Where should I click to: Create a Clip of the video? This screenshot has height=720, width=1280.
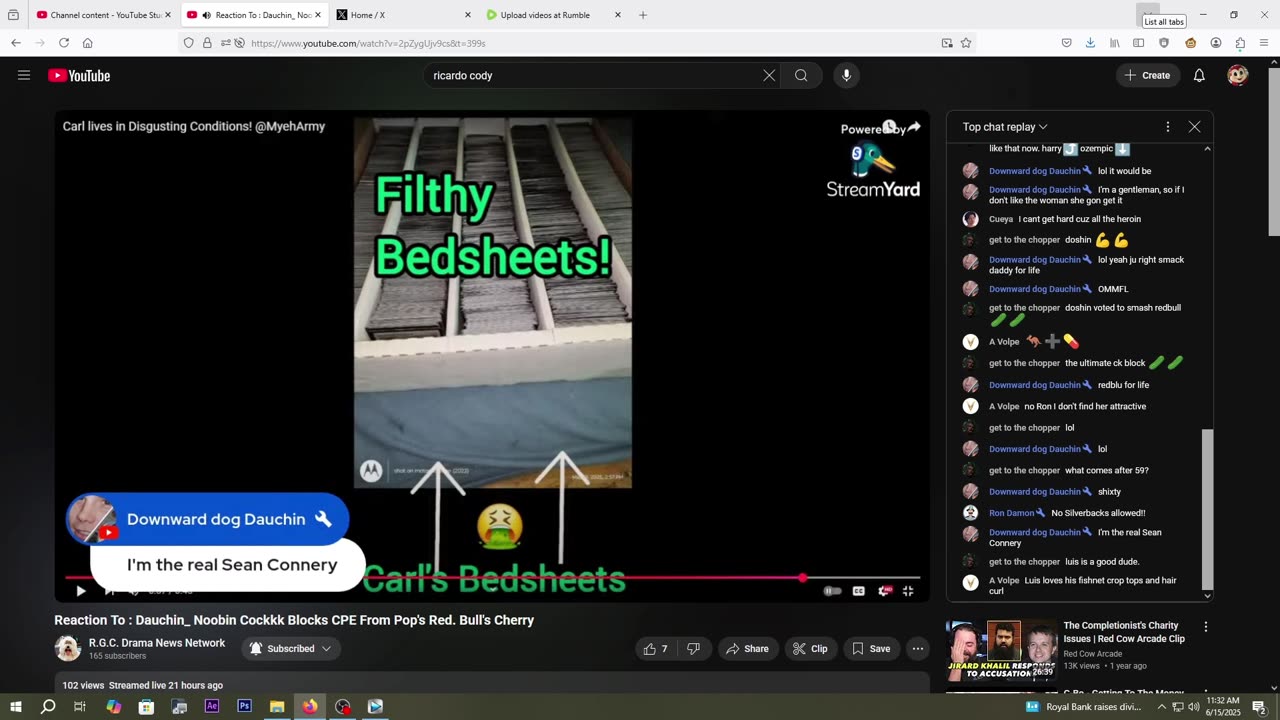810,649
